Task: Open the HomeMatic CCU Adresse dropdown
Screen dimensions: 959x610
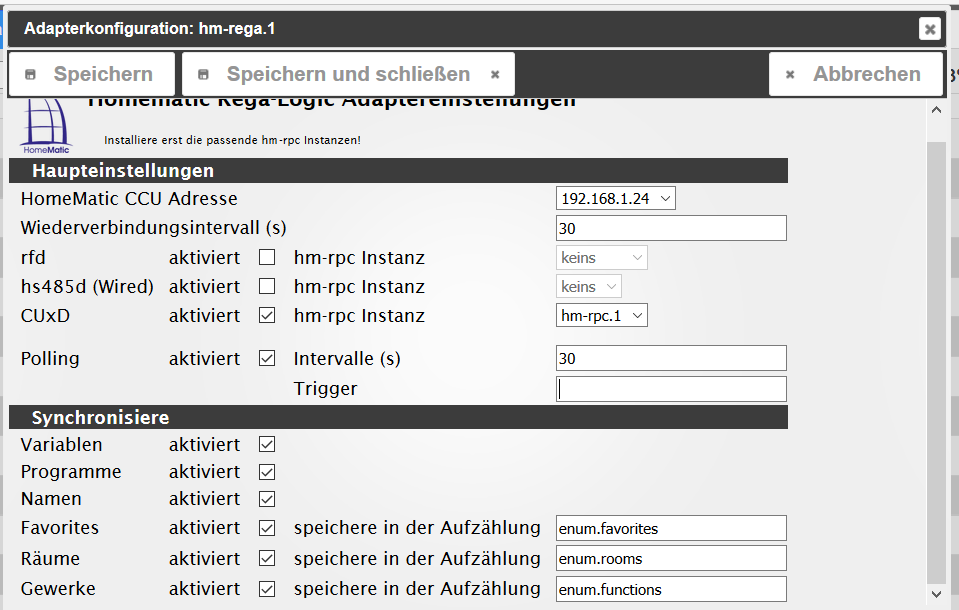Action: (616, 198)
